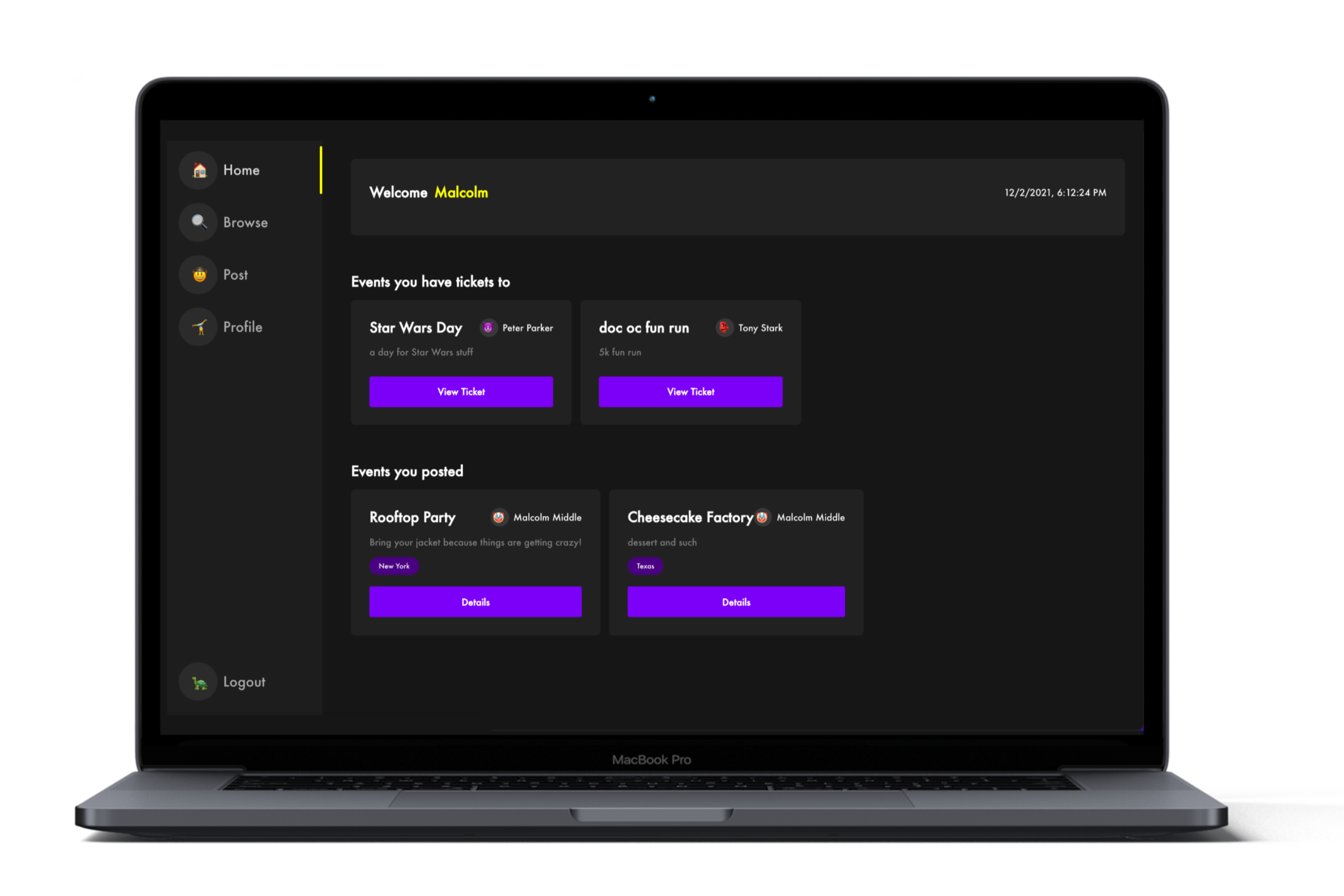1344x896 pixels.
Task: Click the Texas location tag
Action: (x=645, y=566)
